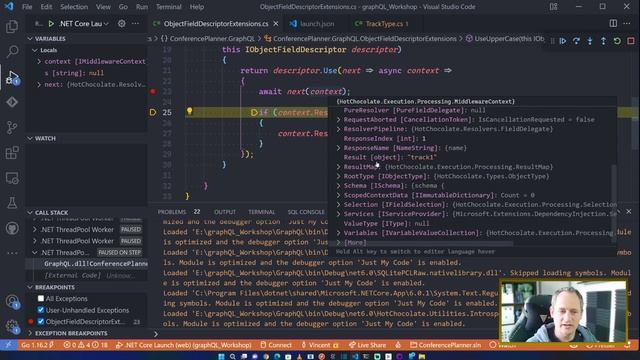Screen dimensions: 640x360
Task: Open the Explorer view in activity bar
Action: point(12,27)
